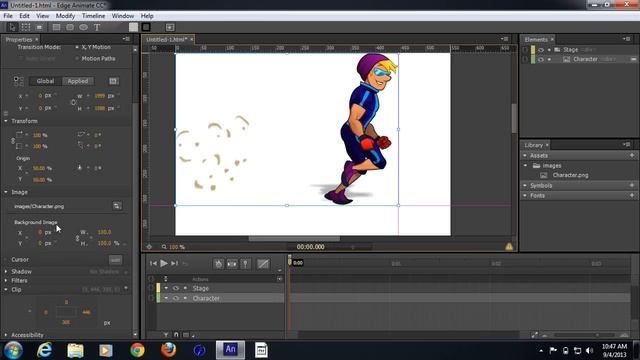Click the relative-corner position selector icon
640x360 pixels.
coord(19,81)
